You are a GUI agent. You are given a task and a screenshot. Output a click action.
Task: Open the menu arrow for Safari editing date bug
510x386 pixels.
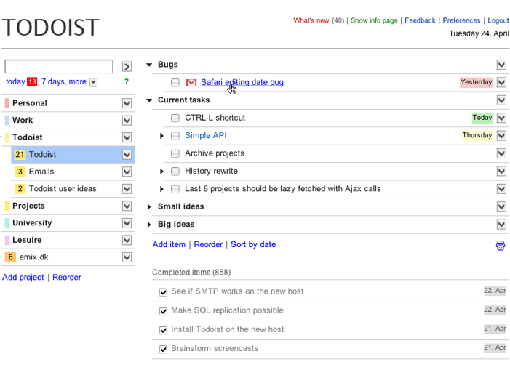point(501,82)
